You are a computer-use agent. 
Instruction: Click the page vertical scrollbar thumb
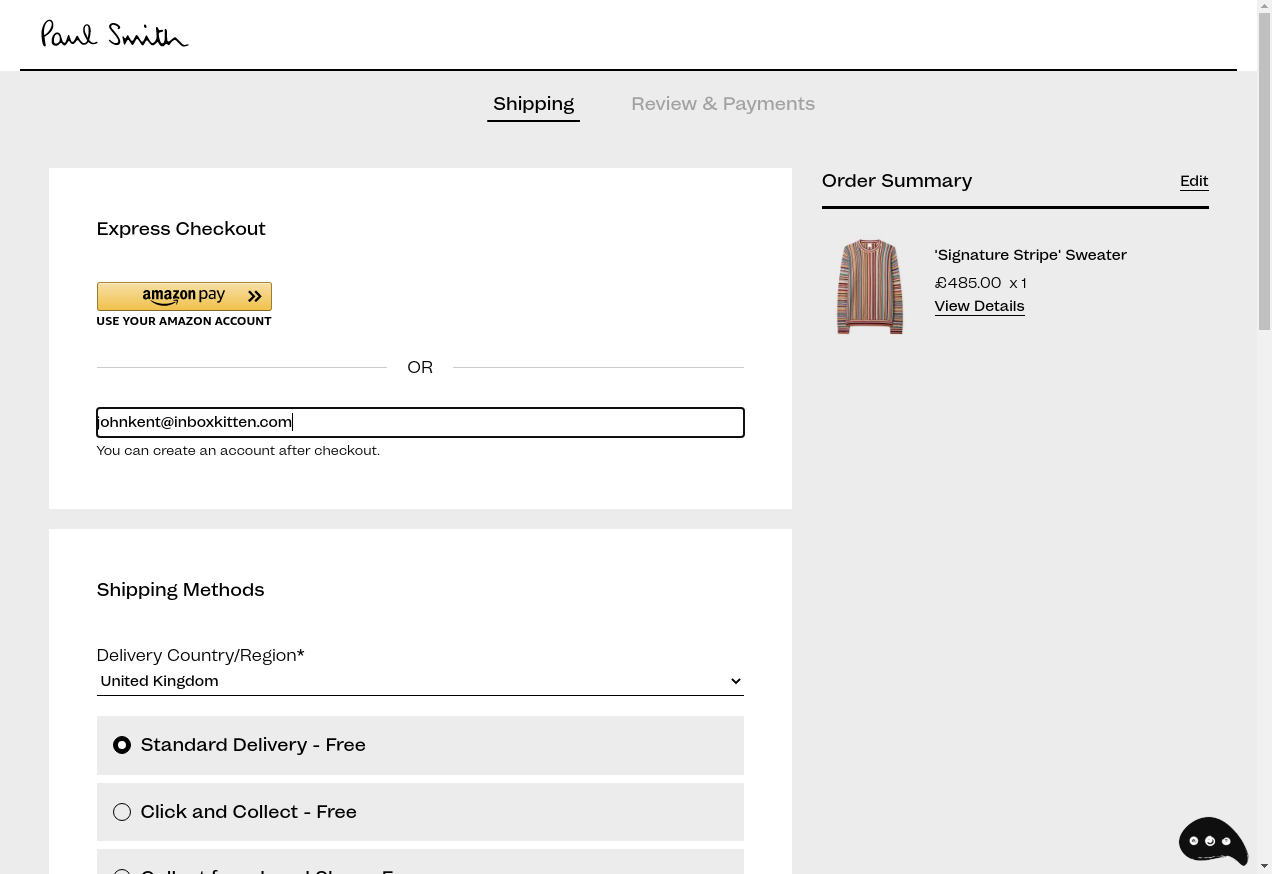coord(1264,171)
